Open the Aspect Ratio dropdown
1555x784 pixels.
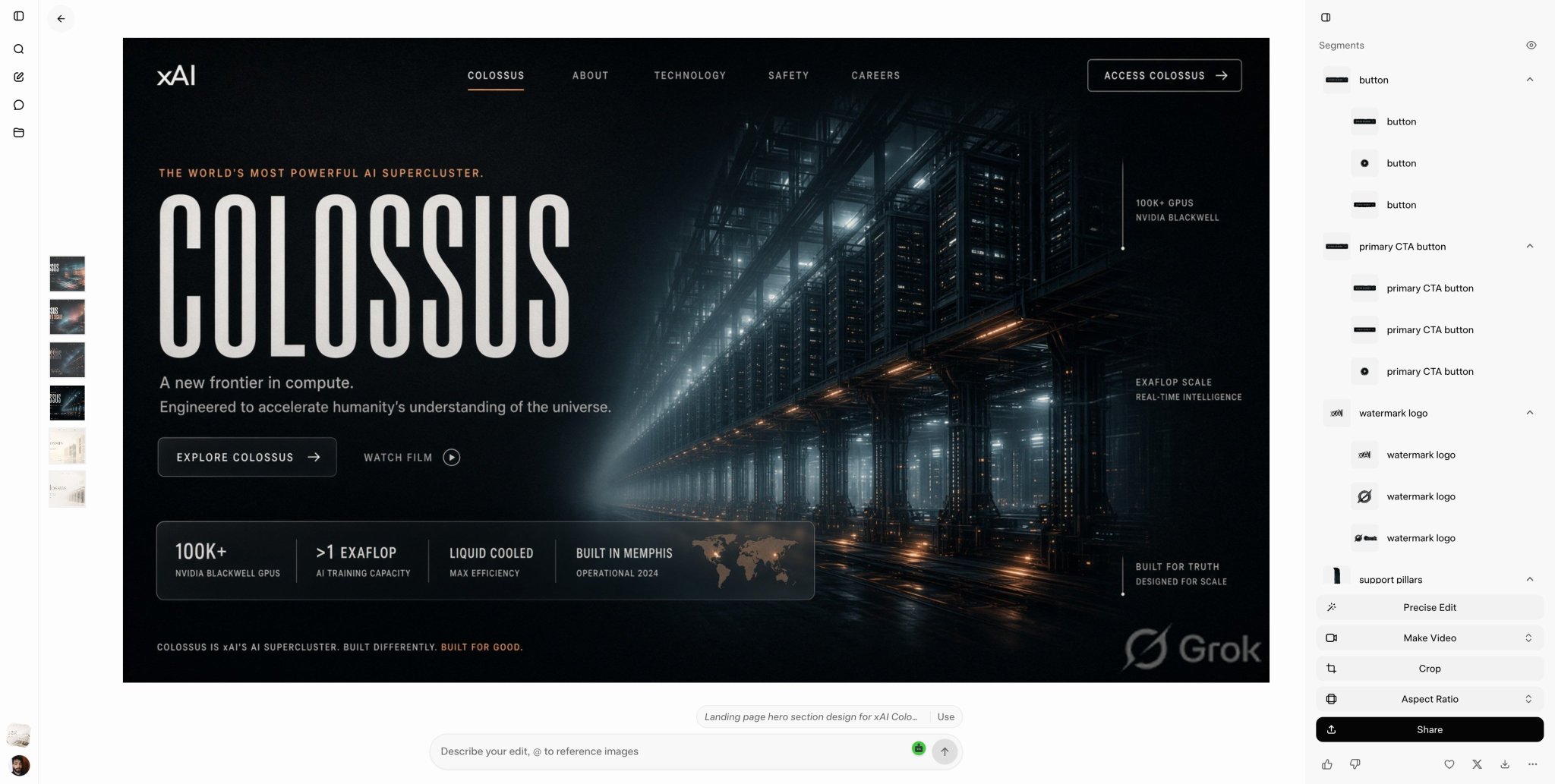(1430, 699)
